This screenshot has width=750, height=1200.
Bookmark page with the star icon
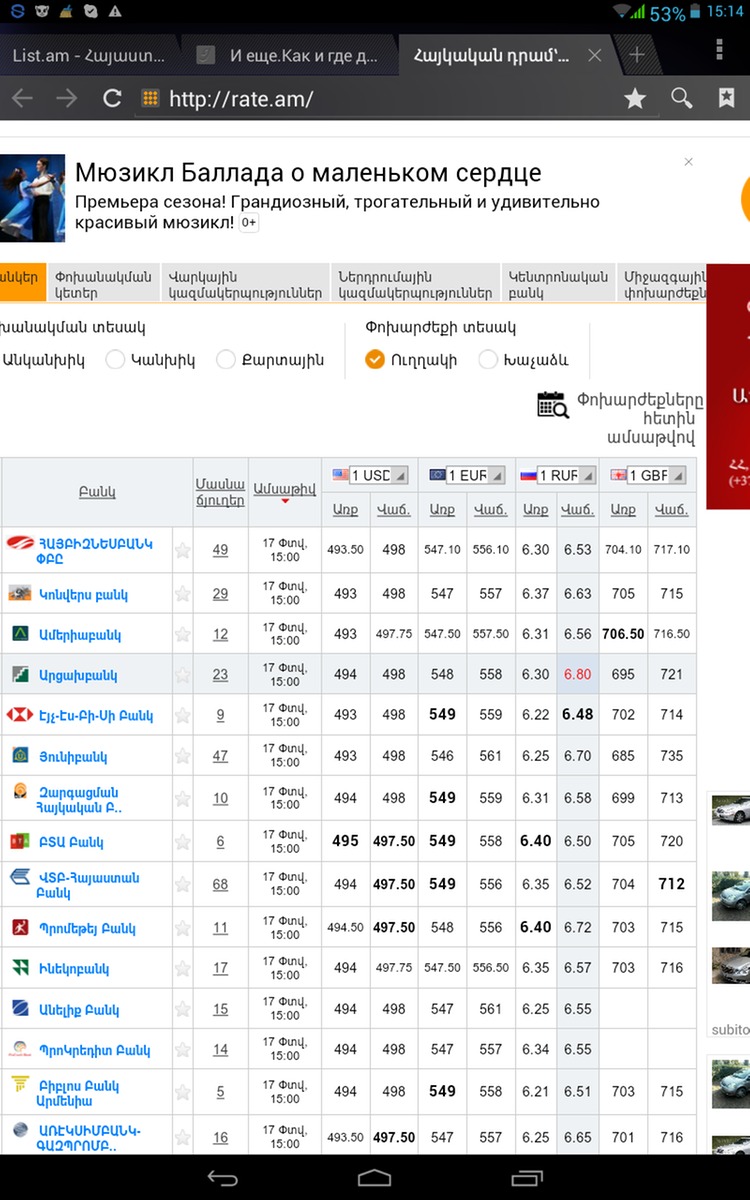pos(635,97)
